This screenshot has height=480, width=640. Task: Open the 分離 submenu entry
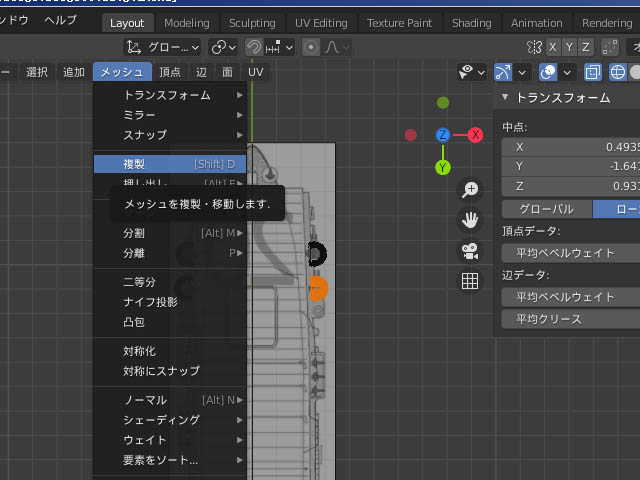[x=170, y=253]
